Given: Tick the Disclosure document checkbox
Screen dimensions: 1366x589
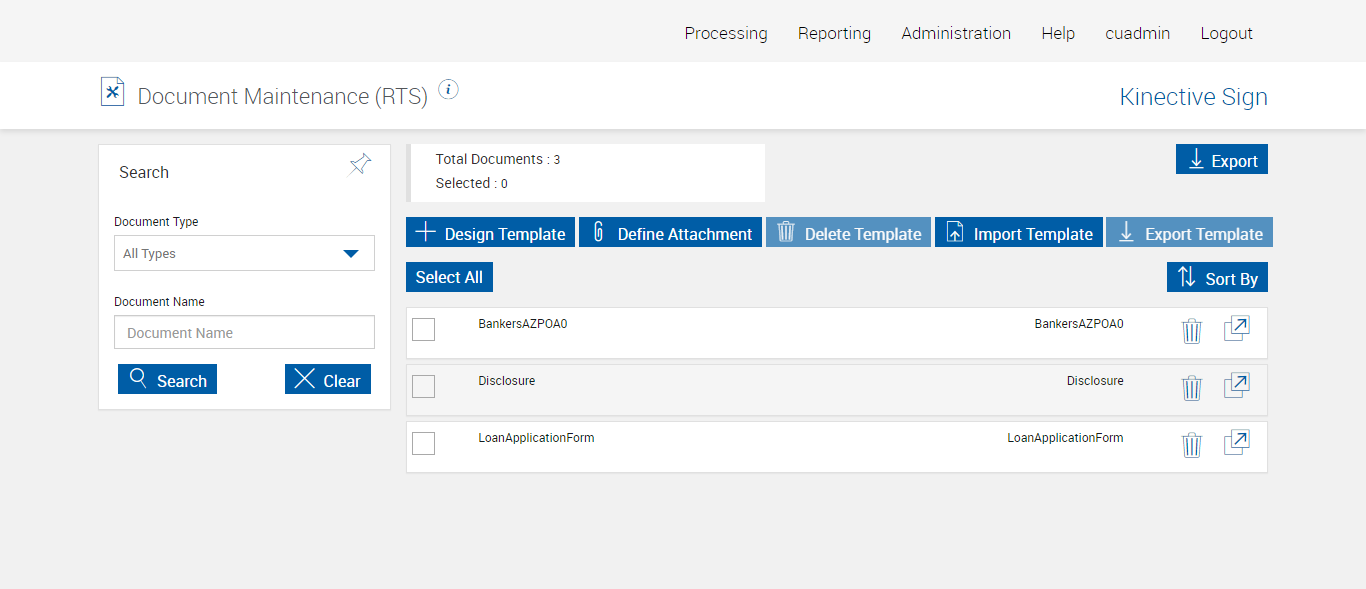Looking at the screenshot, I should tap(424, 386).
